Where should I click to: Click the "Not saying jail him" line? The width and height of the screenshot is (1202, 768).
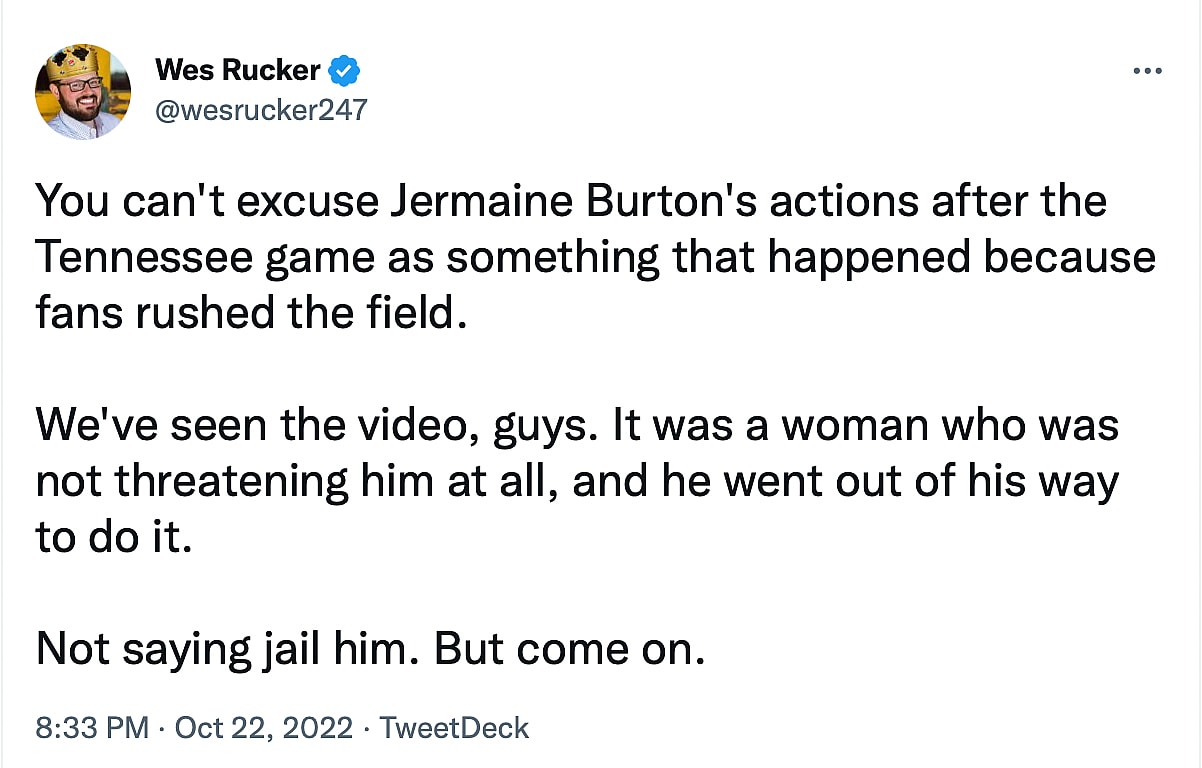(370, 650)
